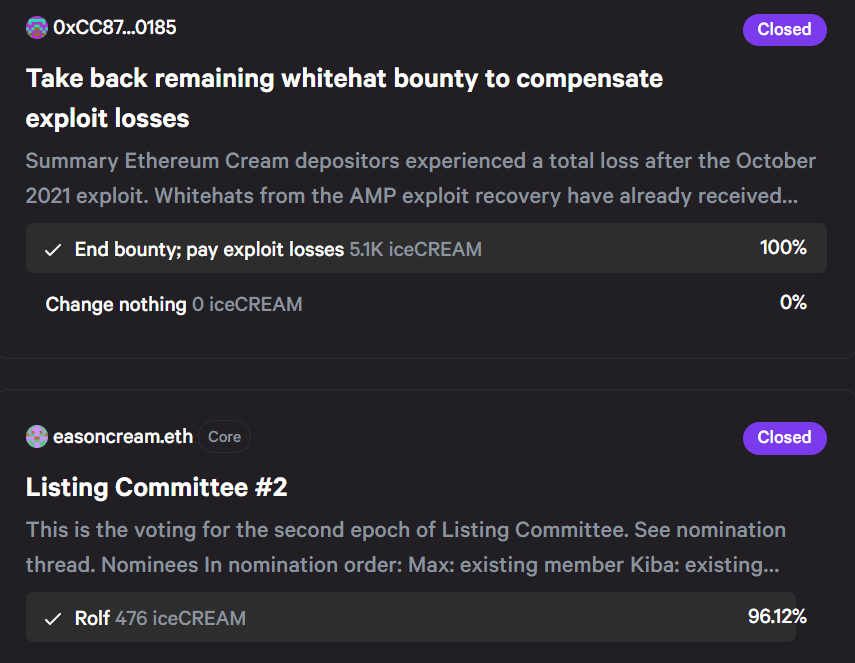Click the Closed badge on whitehat bounty proposal
855x663 pixels.
pos(784,29)
